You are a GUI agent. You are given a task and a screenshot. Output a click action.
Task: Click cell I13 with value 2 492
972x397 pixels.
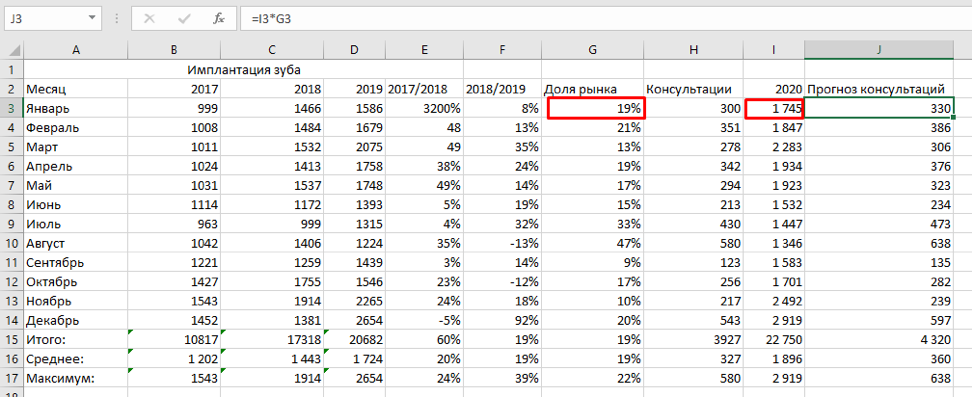(x=774, y=301)
